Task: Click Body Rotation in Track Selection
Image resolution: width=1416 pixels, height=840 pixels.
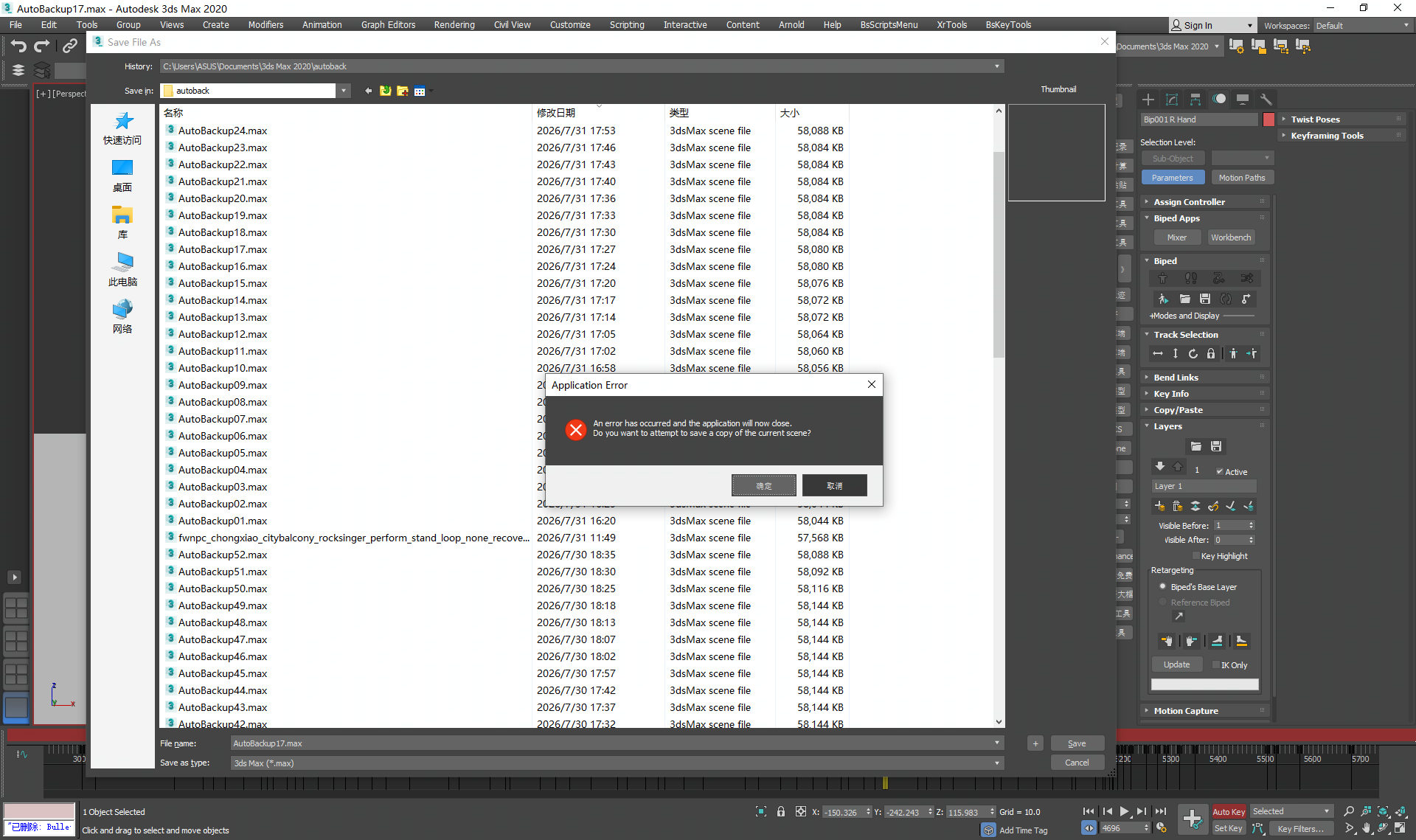Action: tap(1193, 354)
